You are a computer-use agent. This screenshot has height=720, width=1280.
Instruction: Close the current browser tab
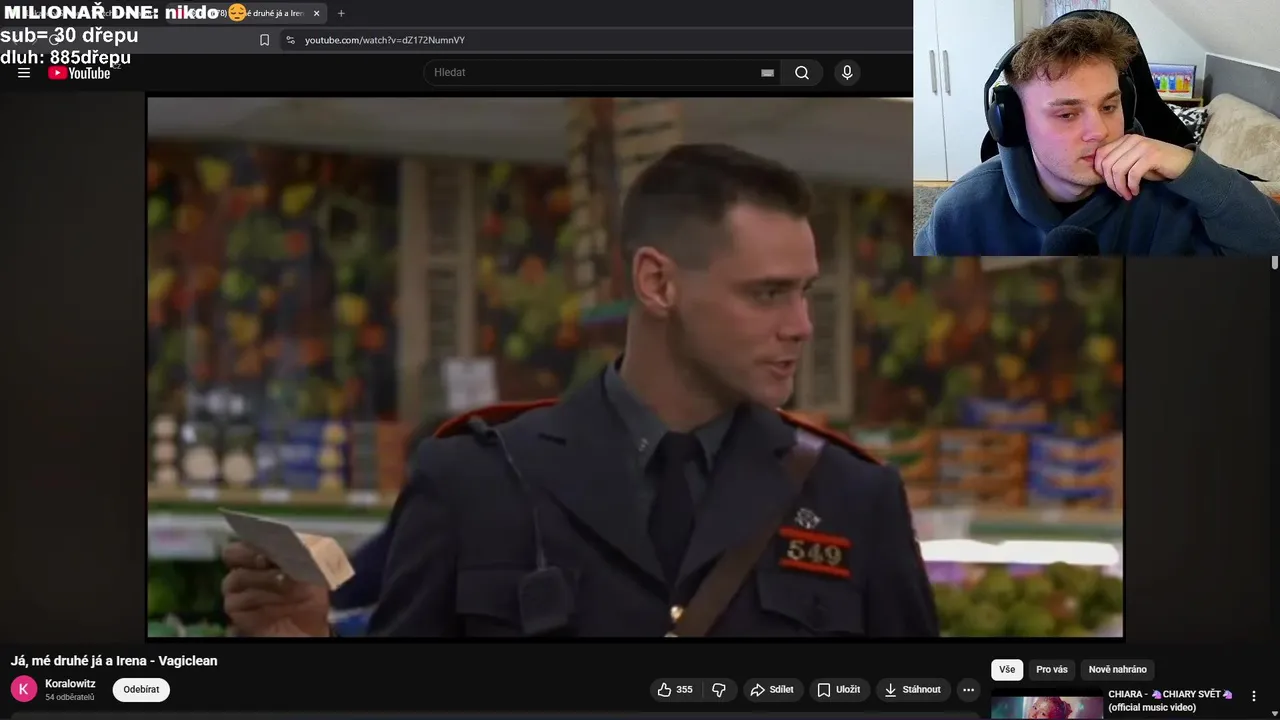tap(317, 13)
